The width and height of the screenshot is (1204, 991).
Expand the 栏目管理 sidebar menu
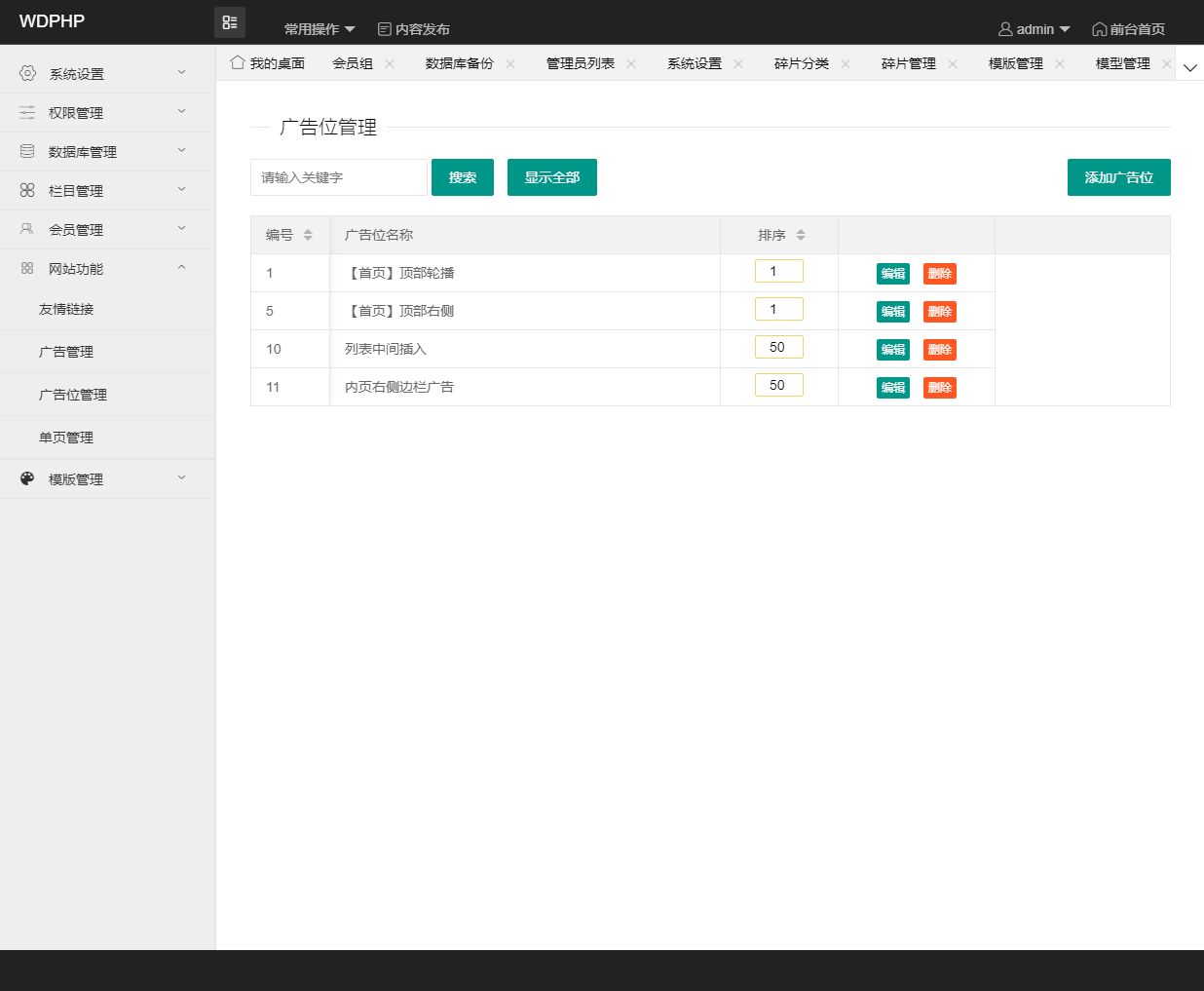[181, 189]
